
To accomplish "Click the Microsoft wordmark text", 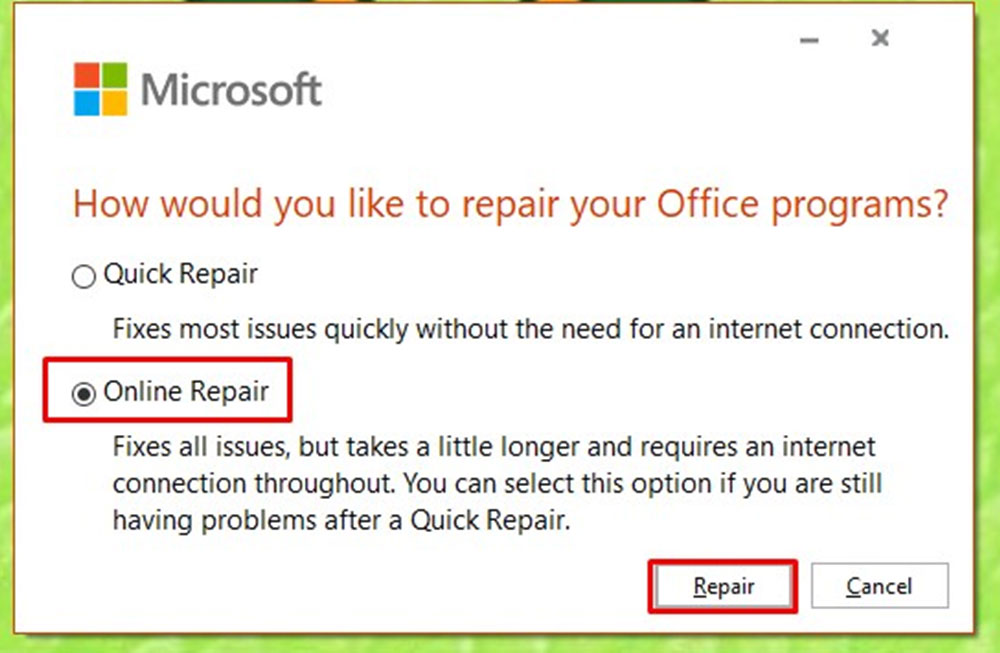I will (231, 90).
